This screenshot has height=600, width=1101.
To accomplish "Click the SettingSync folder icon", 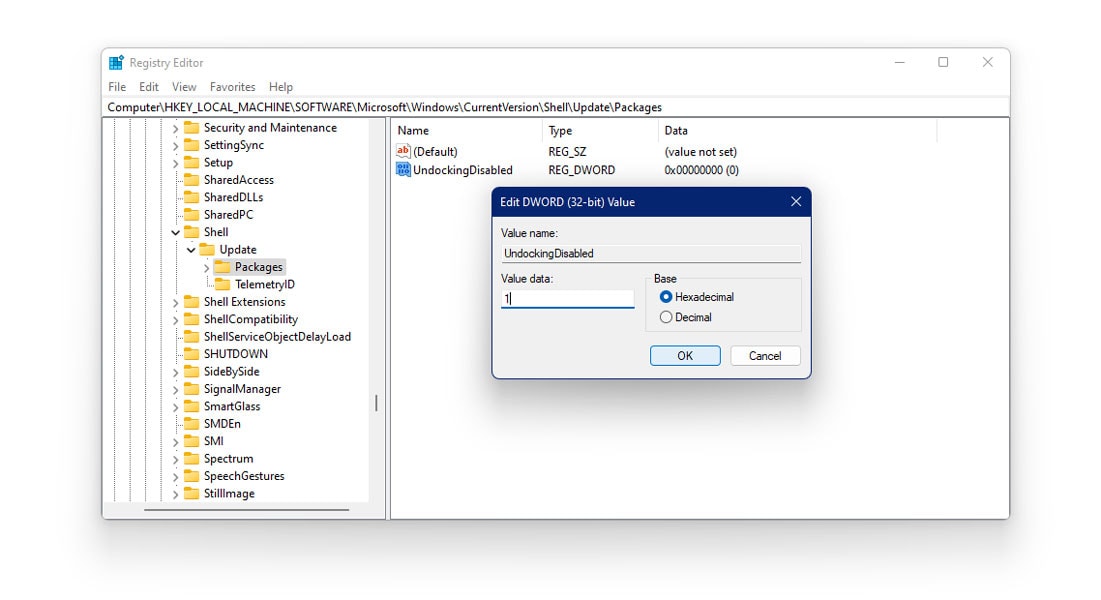I will 192,145.
